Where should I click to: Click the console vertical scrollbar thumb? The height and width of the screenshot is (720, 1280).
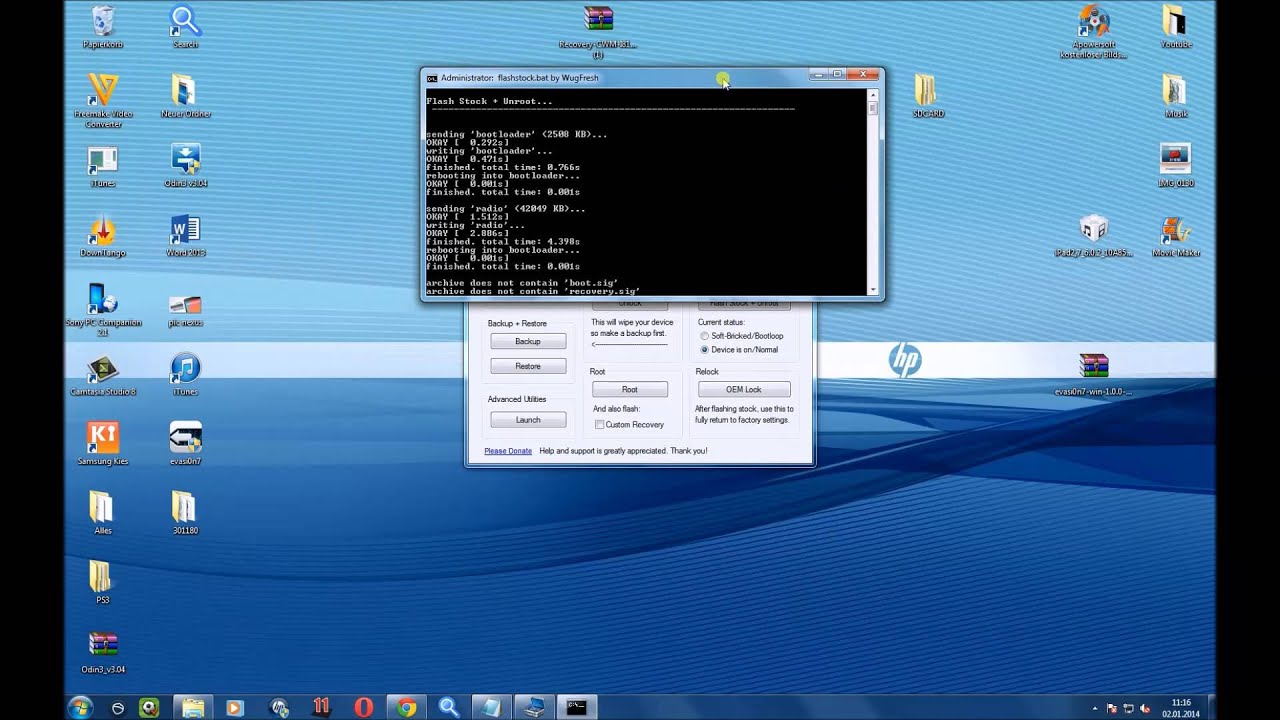click(873, 108)
